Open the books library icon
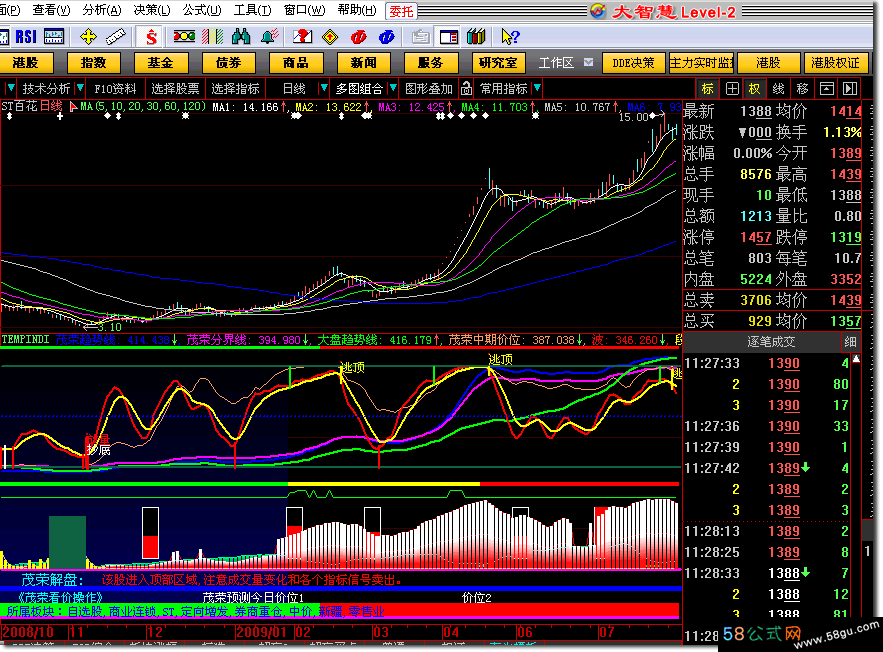Viewport: 883px width, 652px height. [476, 37]
